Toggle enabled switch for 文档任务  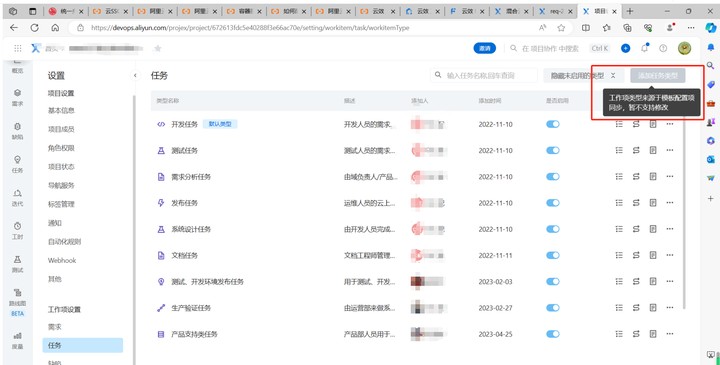point(553,255)
